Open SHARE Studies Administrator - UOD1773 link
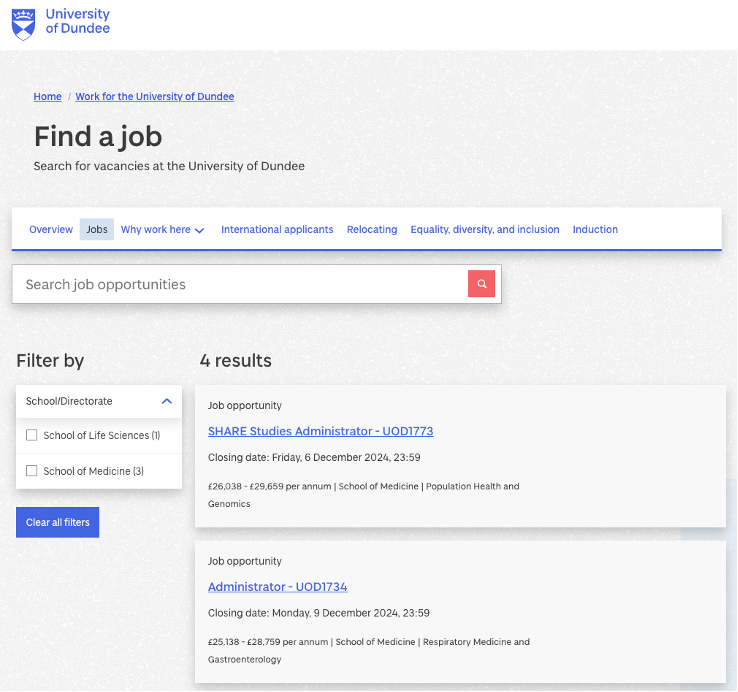Image resolution: width=738 pixels, height=692 pixels. (320, 431)
